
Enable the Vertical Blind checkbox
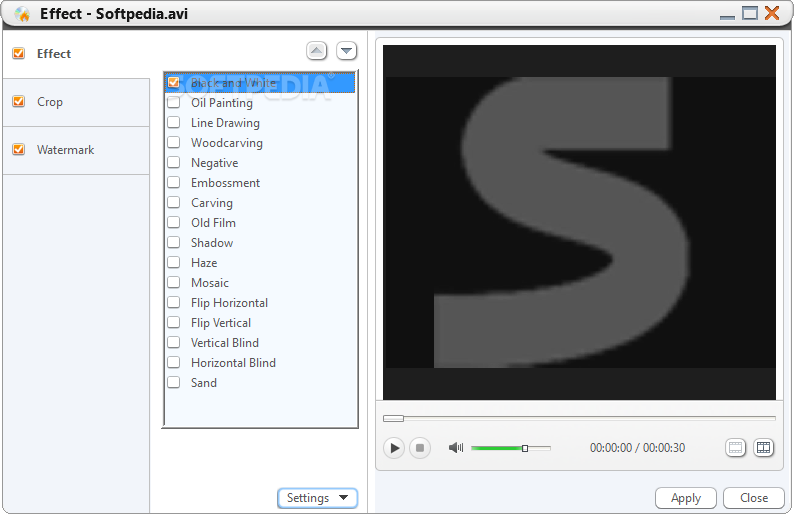tap(174, 342)
